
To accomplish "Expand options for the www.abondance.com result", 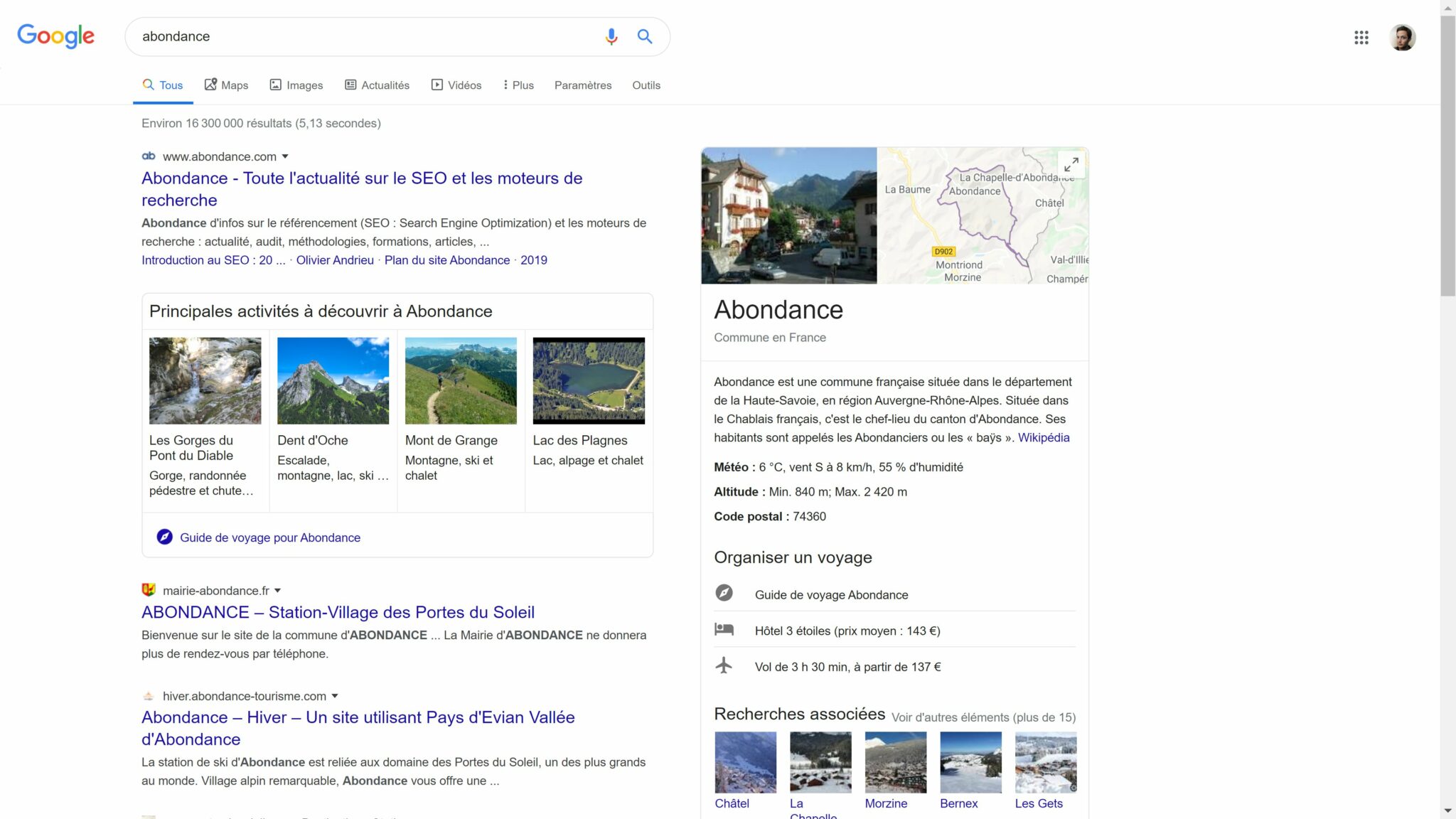I will pyautogui.click(x=285, y=156).
